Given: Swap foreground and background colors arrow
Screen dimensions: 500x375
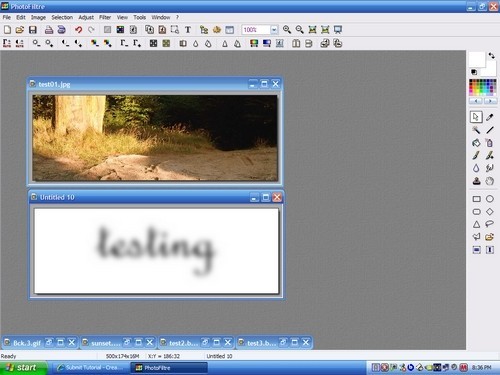Looking at the screenshot, I should point(491,56).
